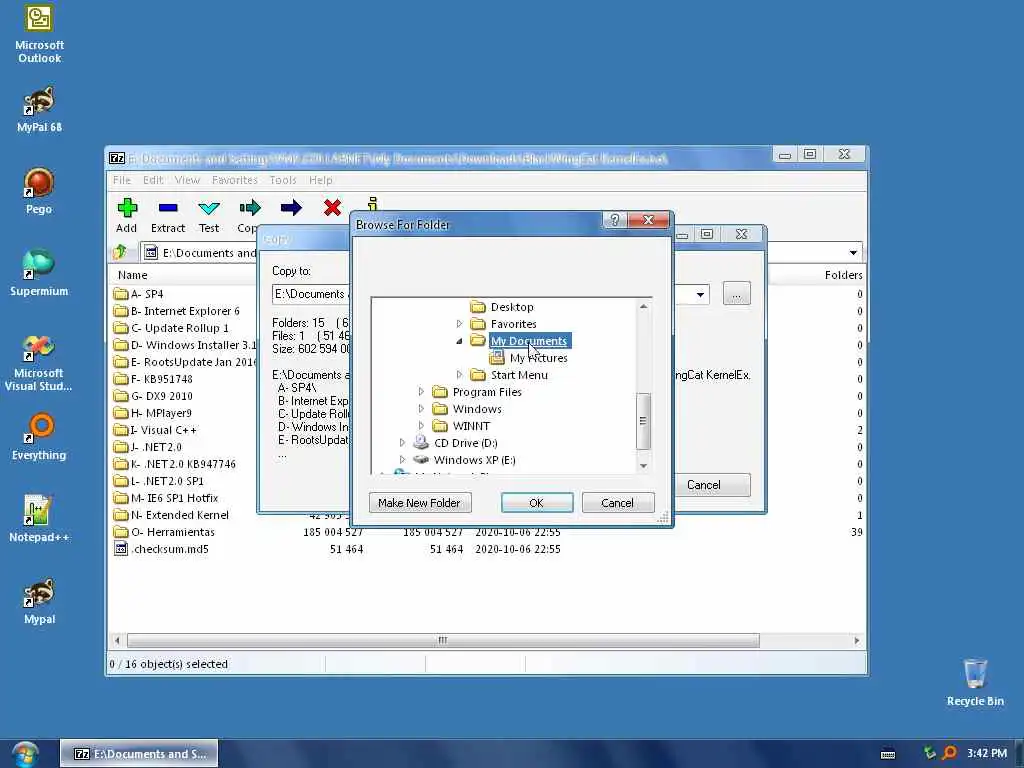Open the Edit menu
Screen dimensions: 1024x768
[x=153, y=180]
